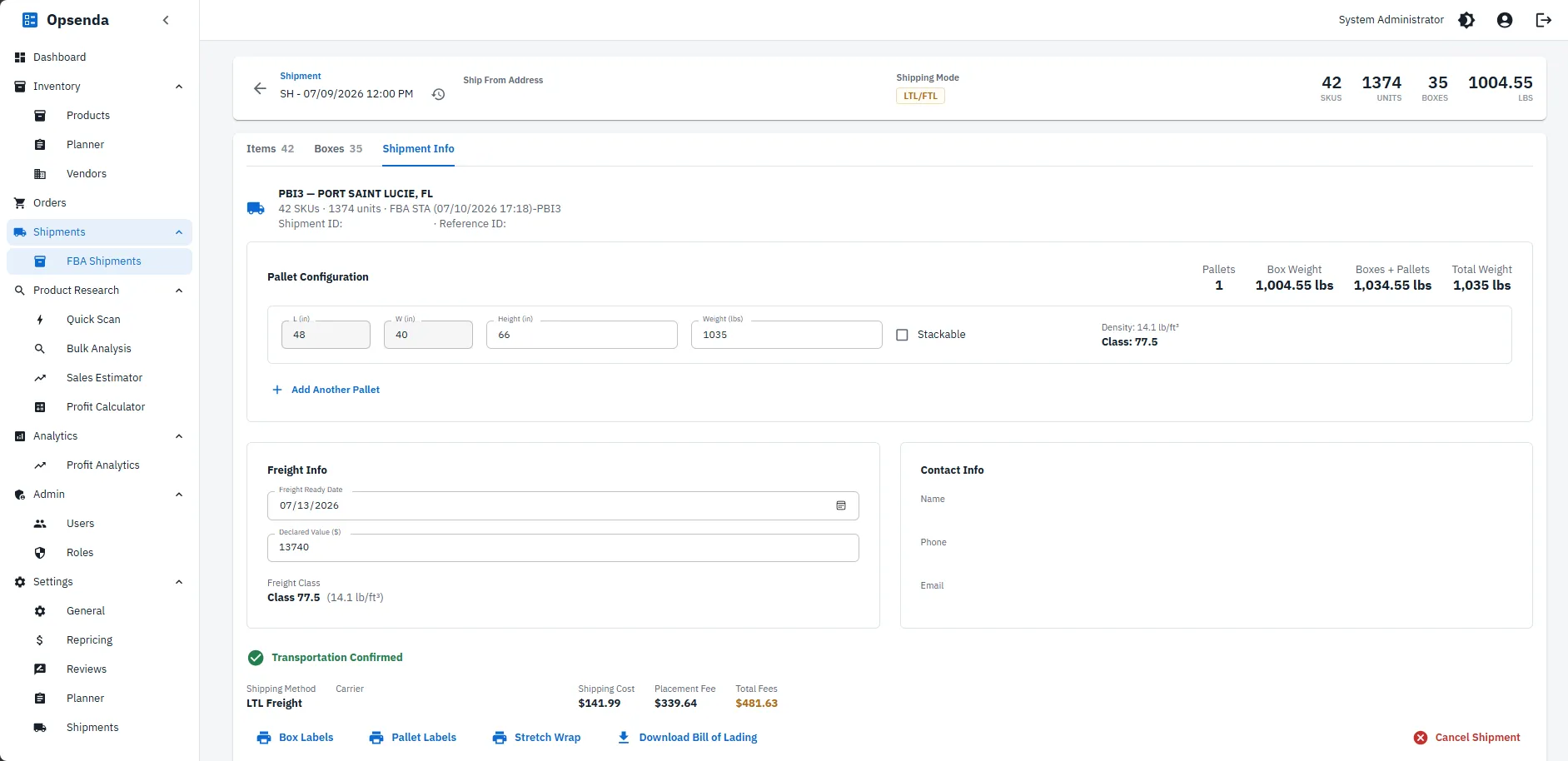Open Roles under Admin

[x=100, y=553]
